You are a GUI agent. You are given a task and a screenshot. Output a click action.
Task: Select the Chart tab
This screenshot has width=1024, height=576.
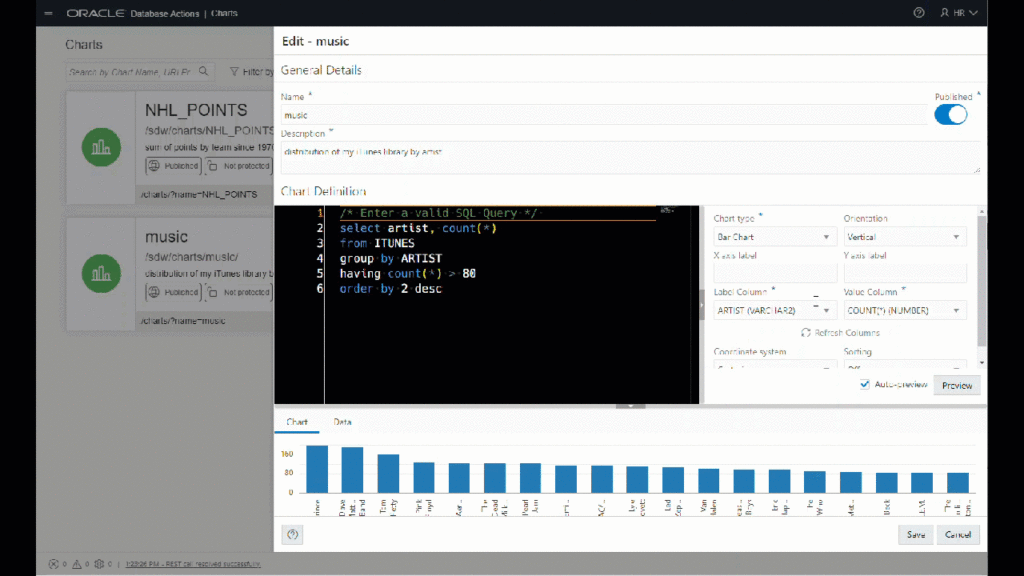297,423
